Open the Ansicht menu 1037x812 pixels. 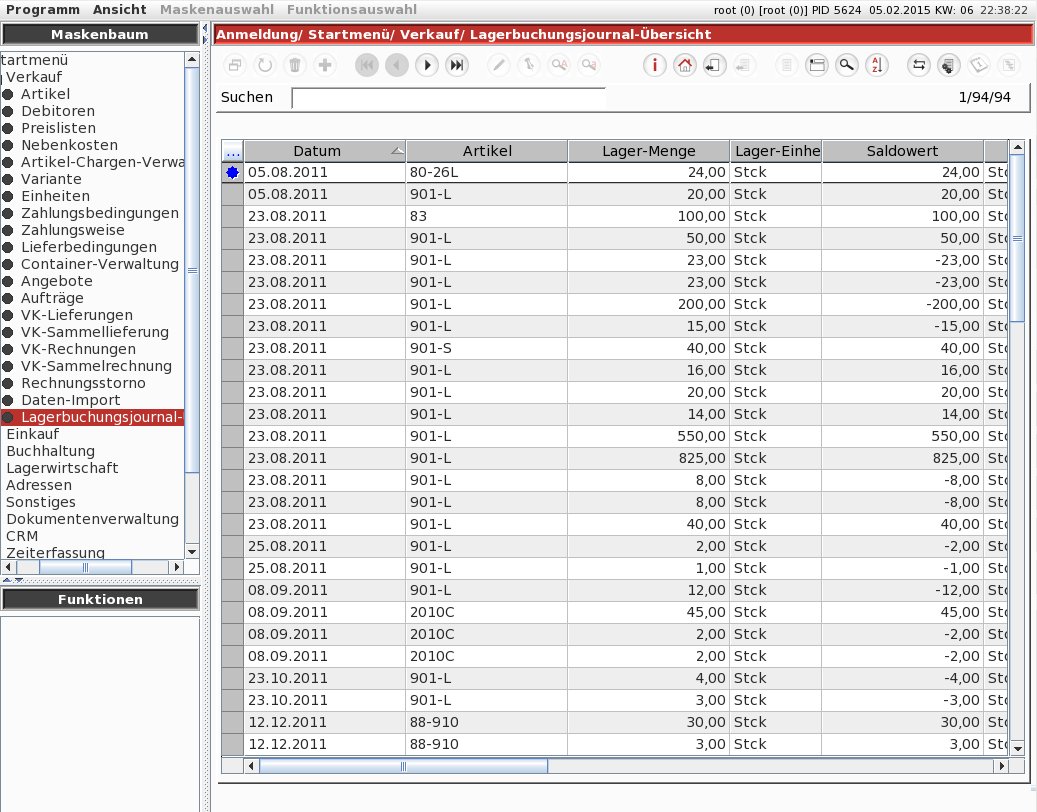click(x=120, y=9)
